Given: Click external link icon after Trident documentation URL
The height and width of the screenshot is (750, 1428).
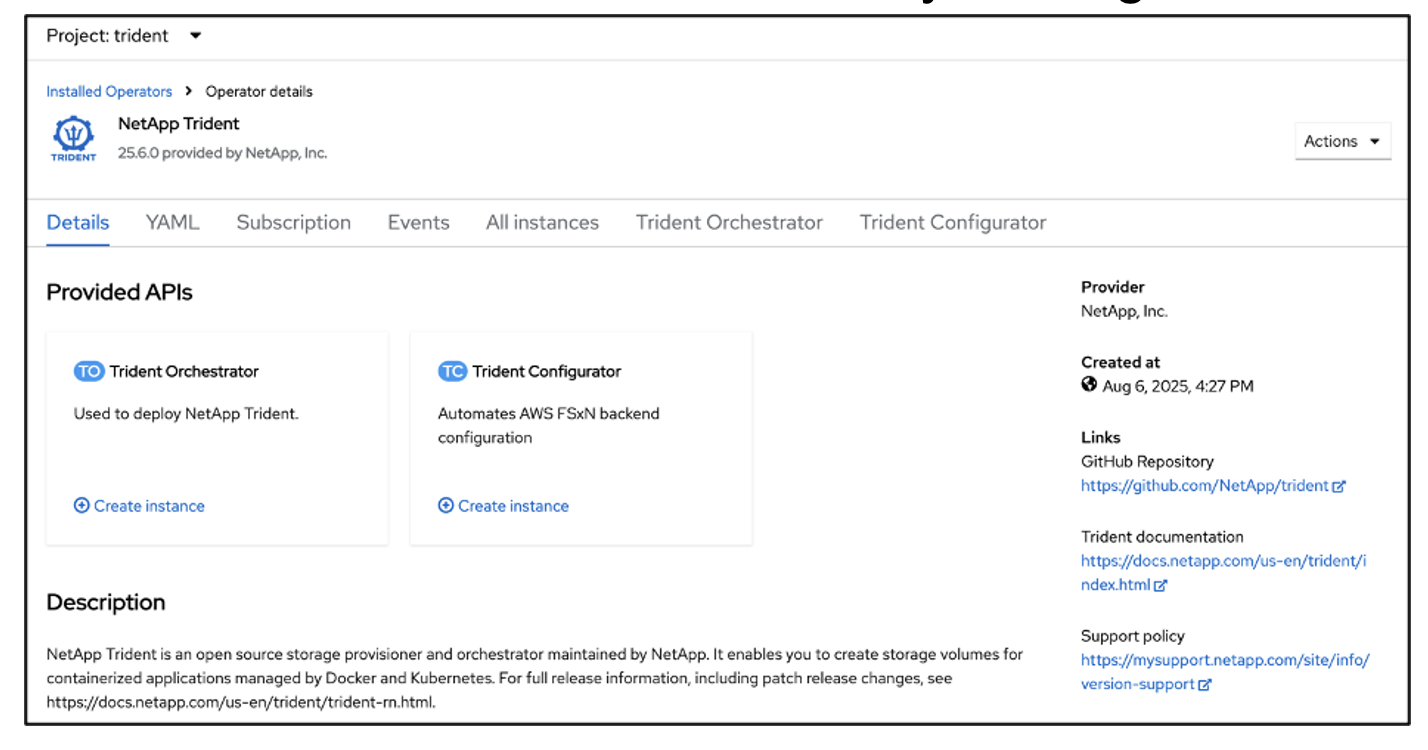Looking at the screenshot, I should pyautogui.click(x=1160, y=584).
